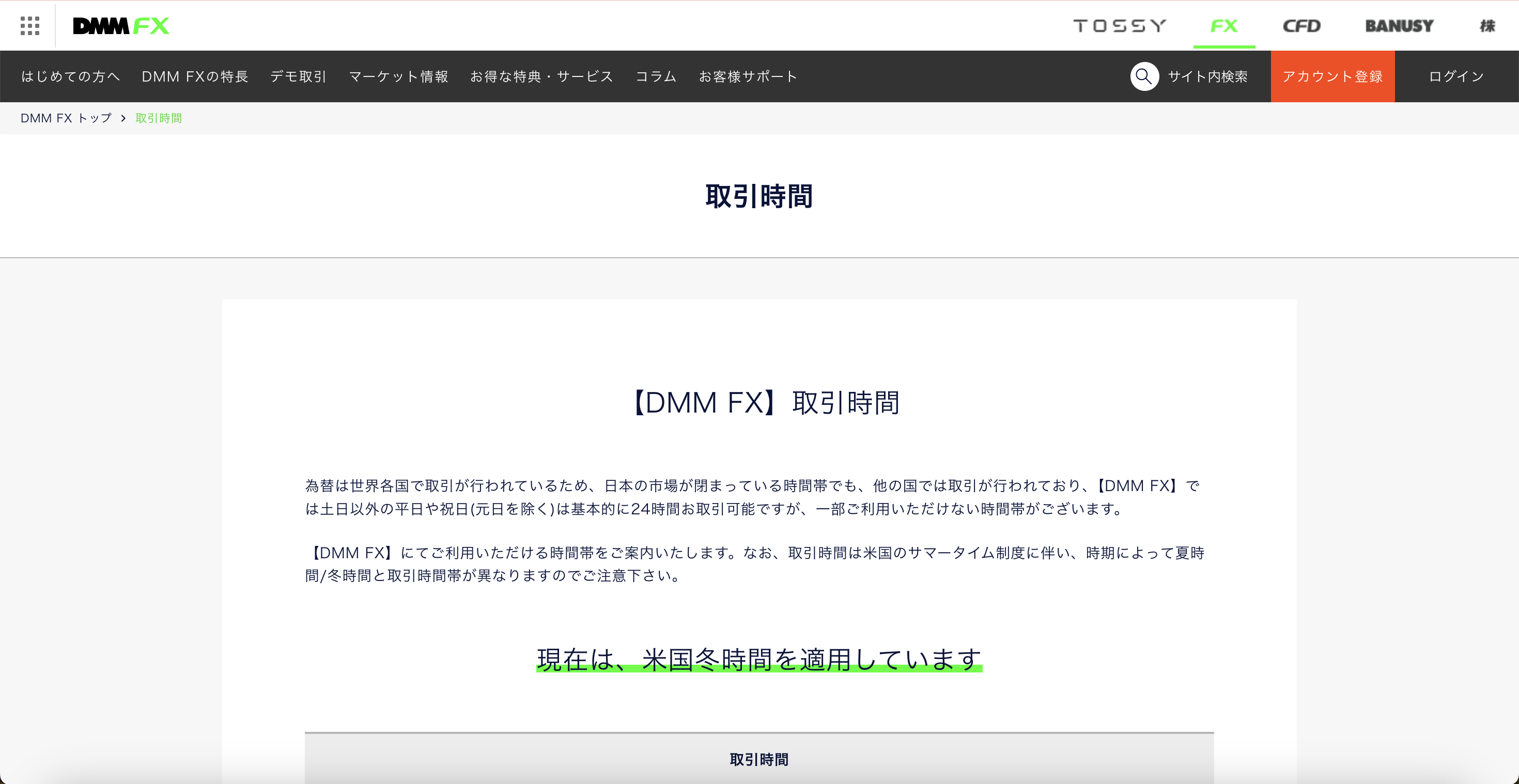This screenshot has height=784, width=1519.
Task: Expand the お客様サポート menu
Action: [x=748, y=76]
